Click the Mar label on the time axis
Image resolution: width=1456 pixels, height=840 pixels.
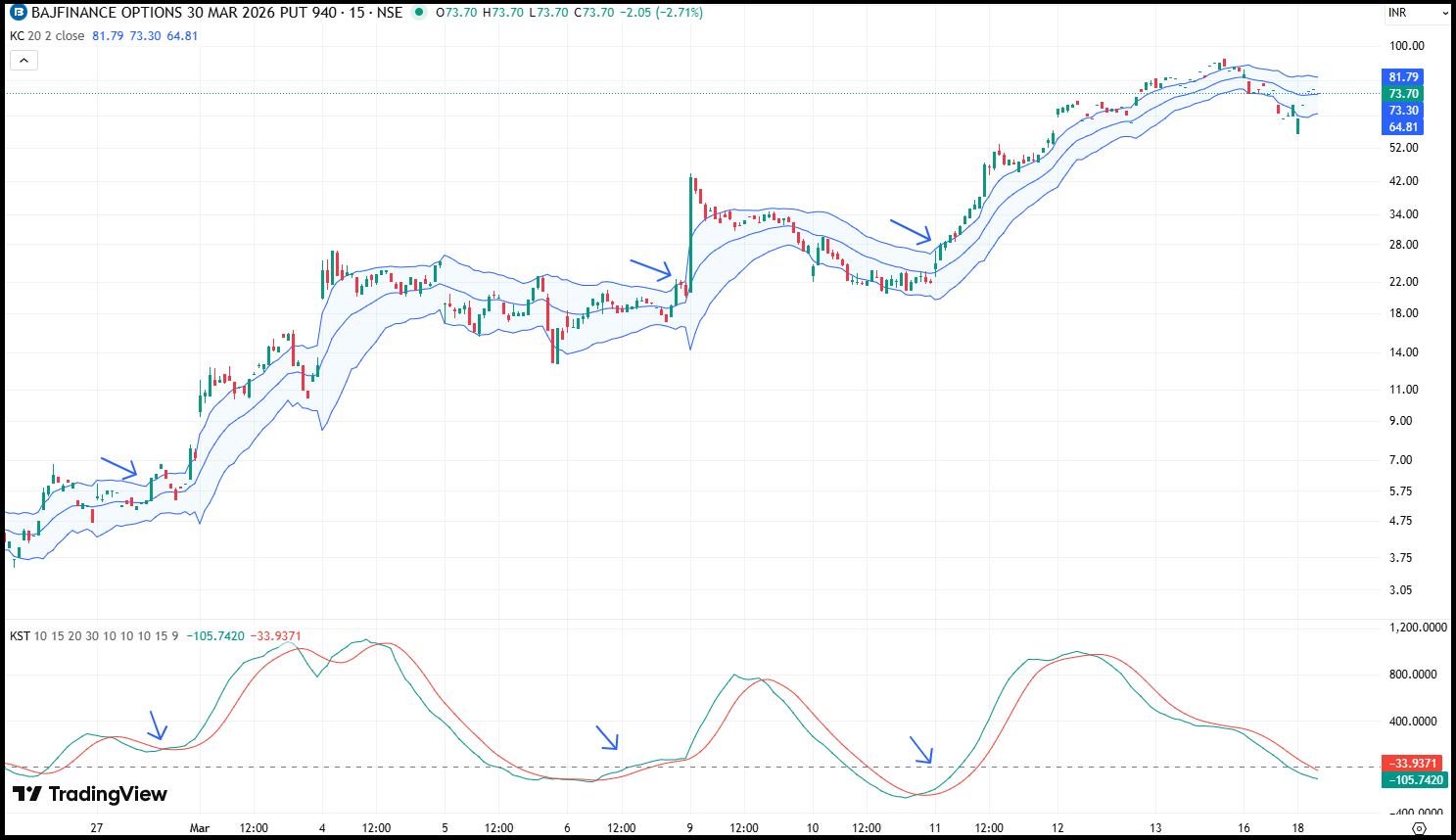point(200,828)
